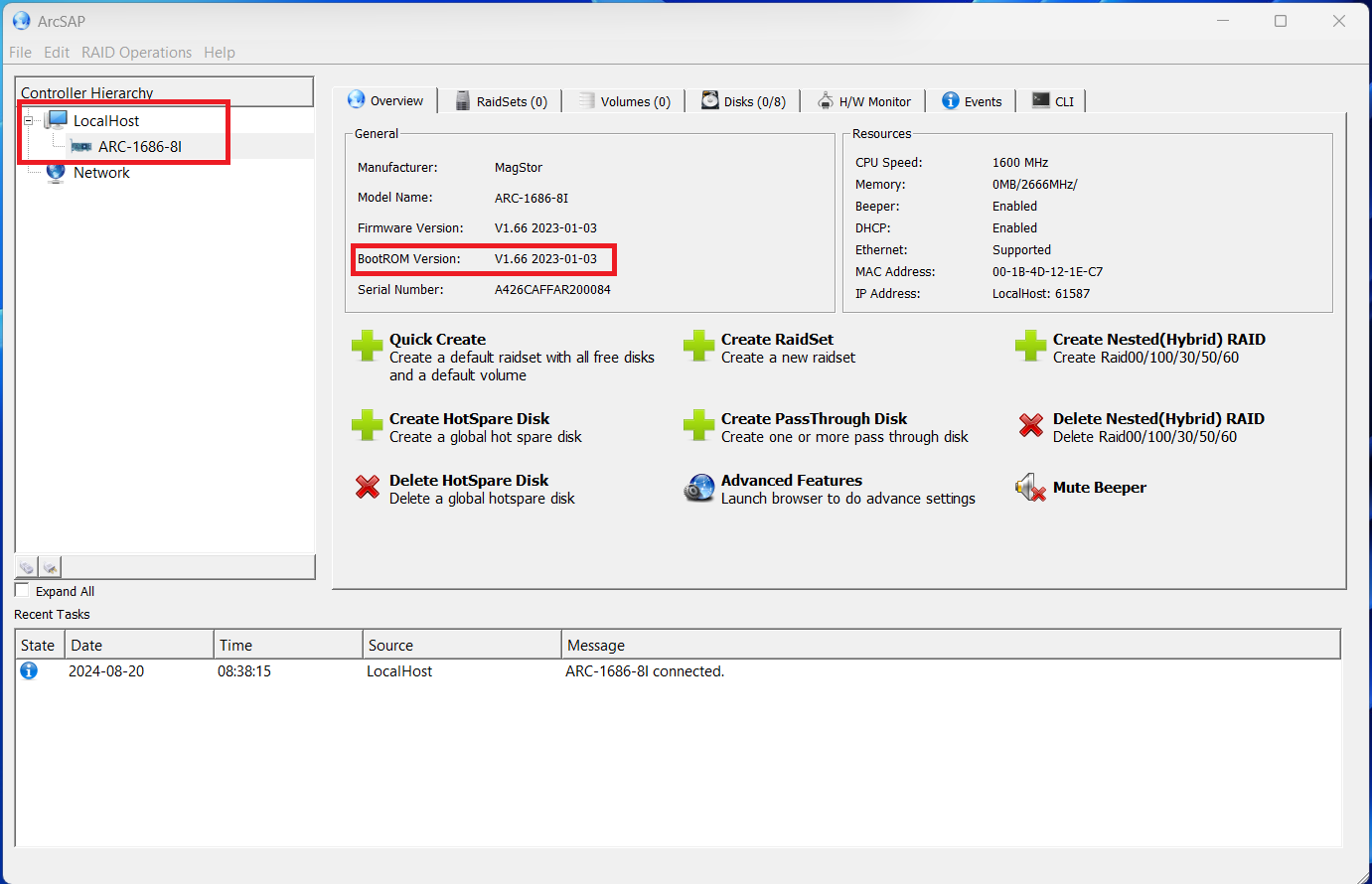Click the Create Nested(Hybrid) RAID plus icon
The width and height of the screenshot is (1372, 884).
pos(1030,346)
